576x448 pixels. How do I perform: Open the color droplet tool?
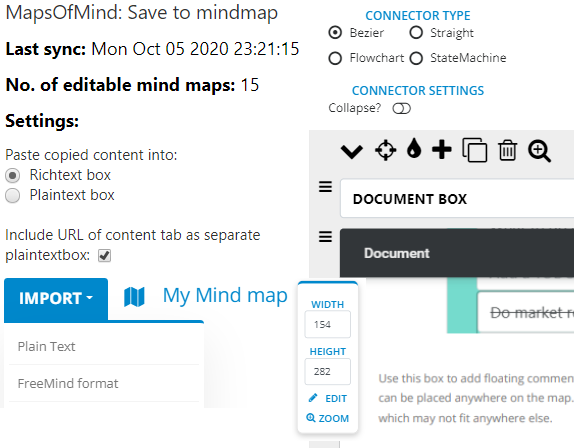pos(414,148)
